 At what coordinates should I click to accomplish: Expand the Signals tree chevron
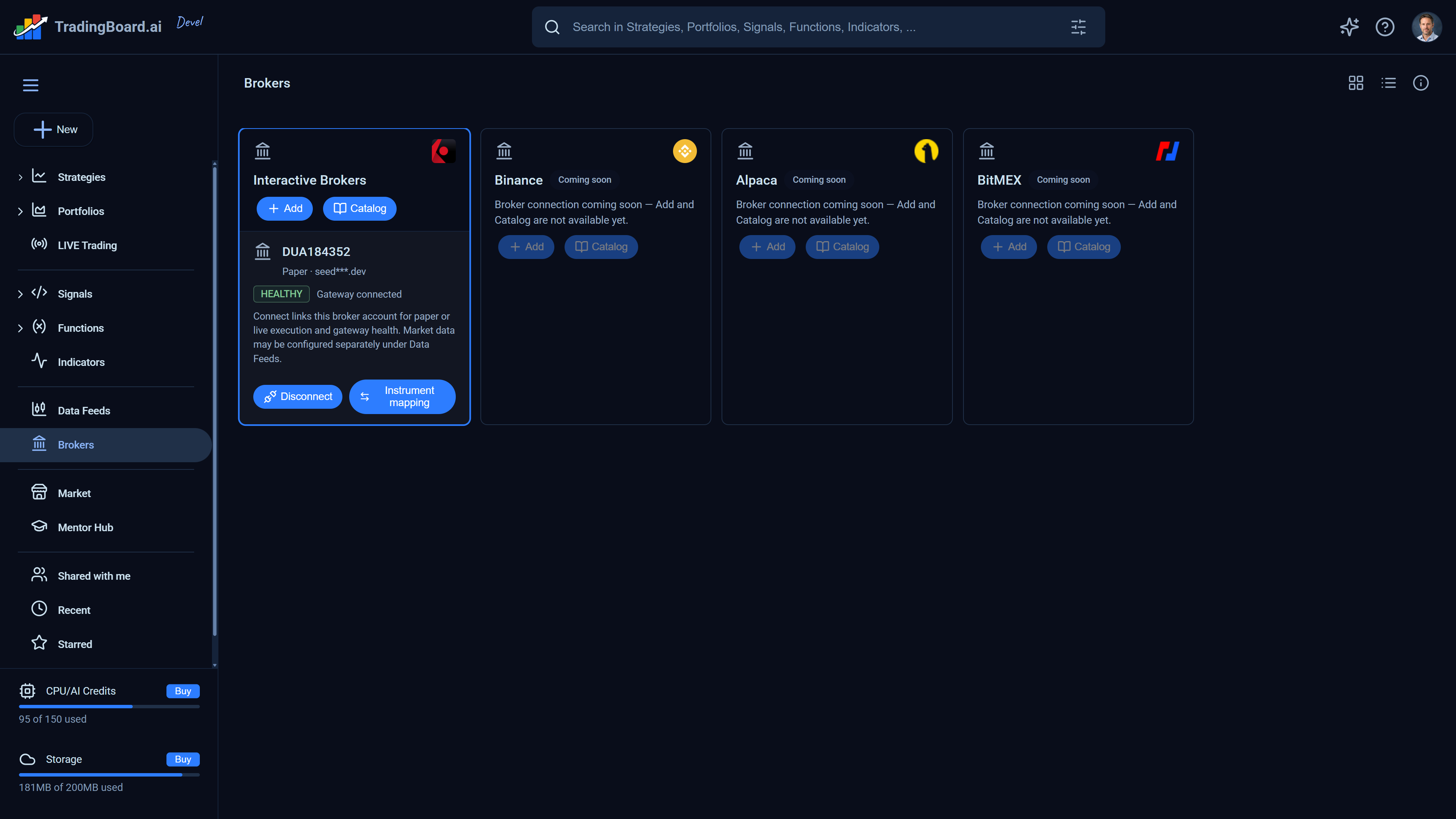pyautogui.click(x=20, y=294)
